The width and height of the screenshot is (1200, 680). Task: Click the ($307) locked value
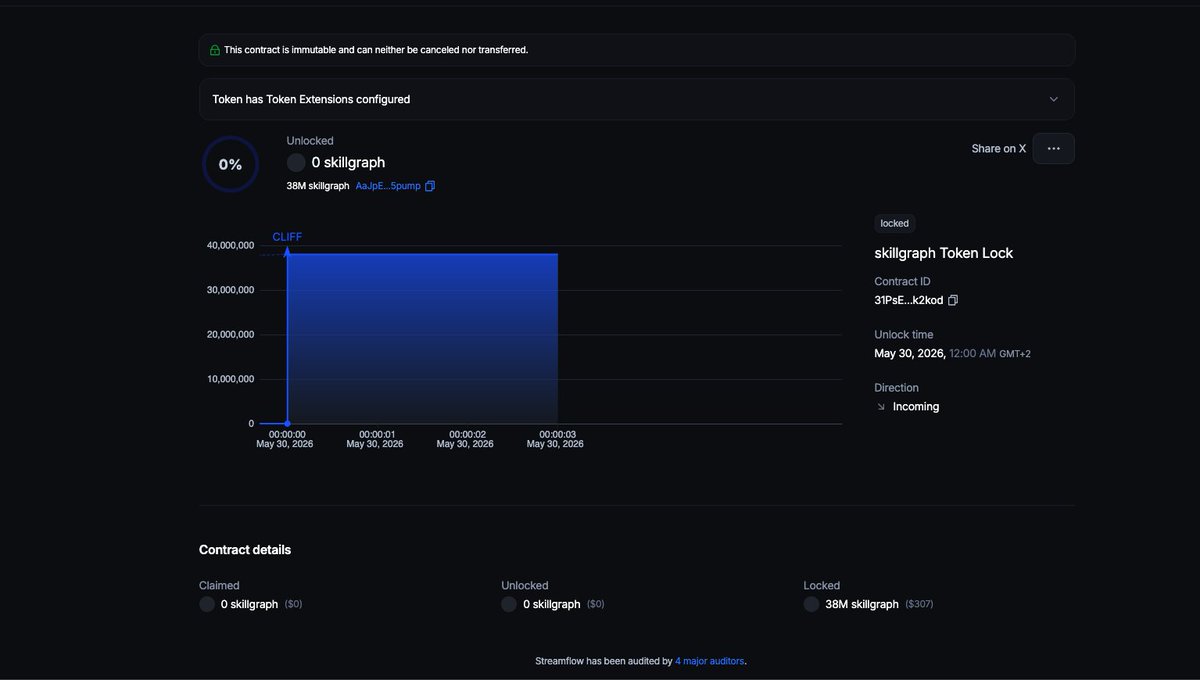(x=919, y=604)
